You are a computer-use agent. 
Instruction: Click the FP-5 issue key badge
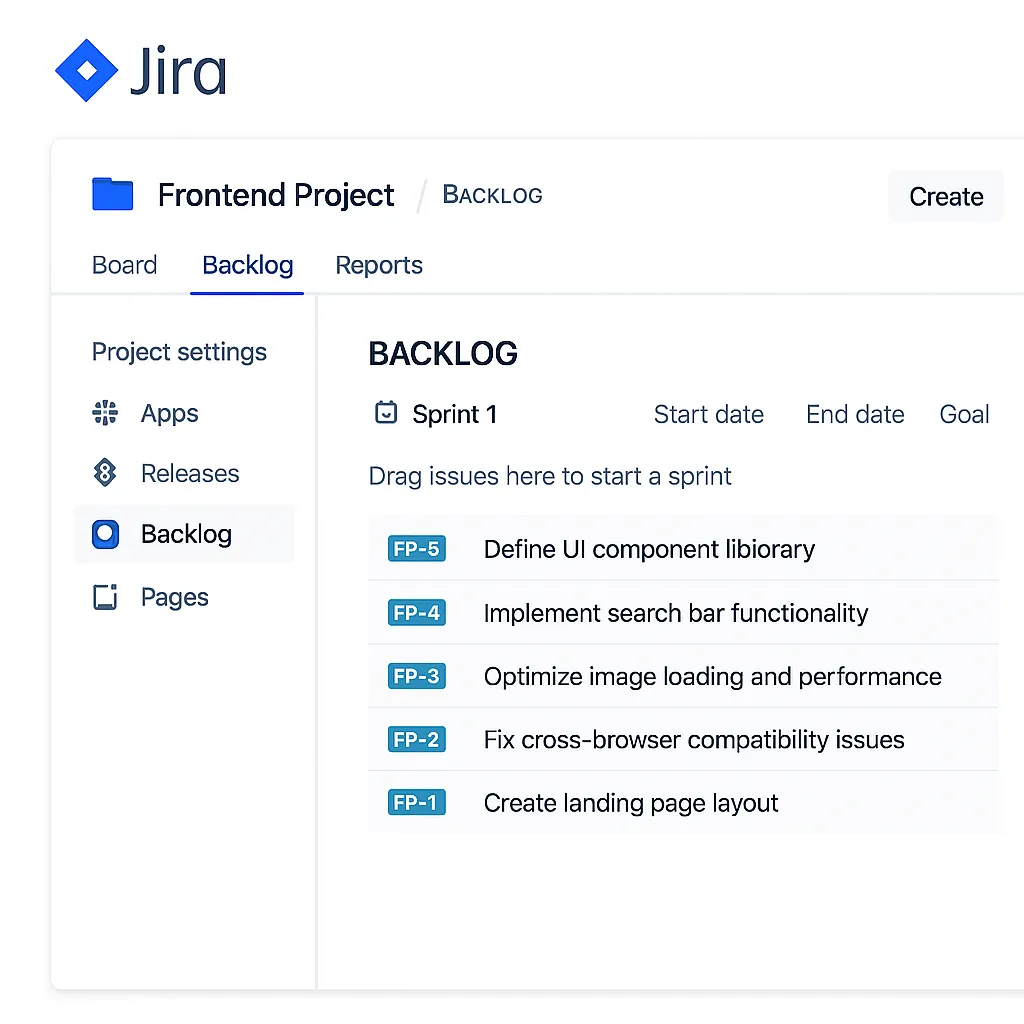pos(417,549)
